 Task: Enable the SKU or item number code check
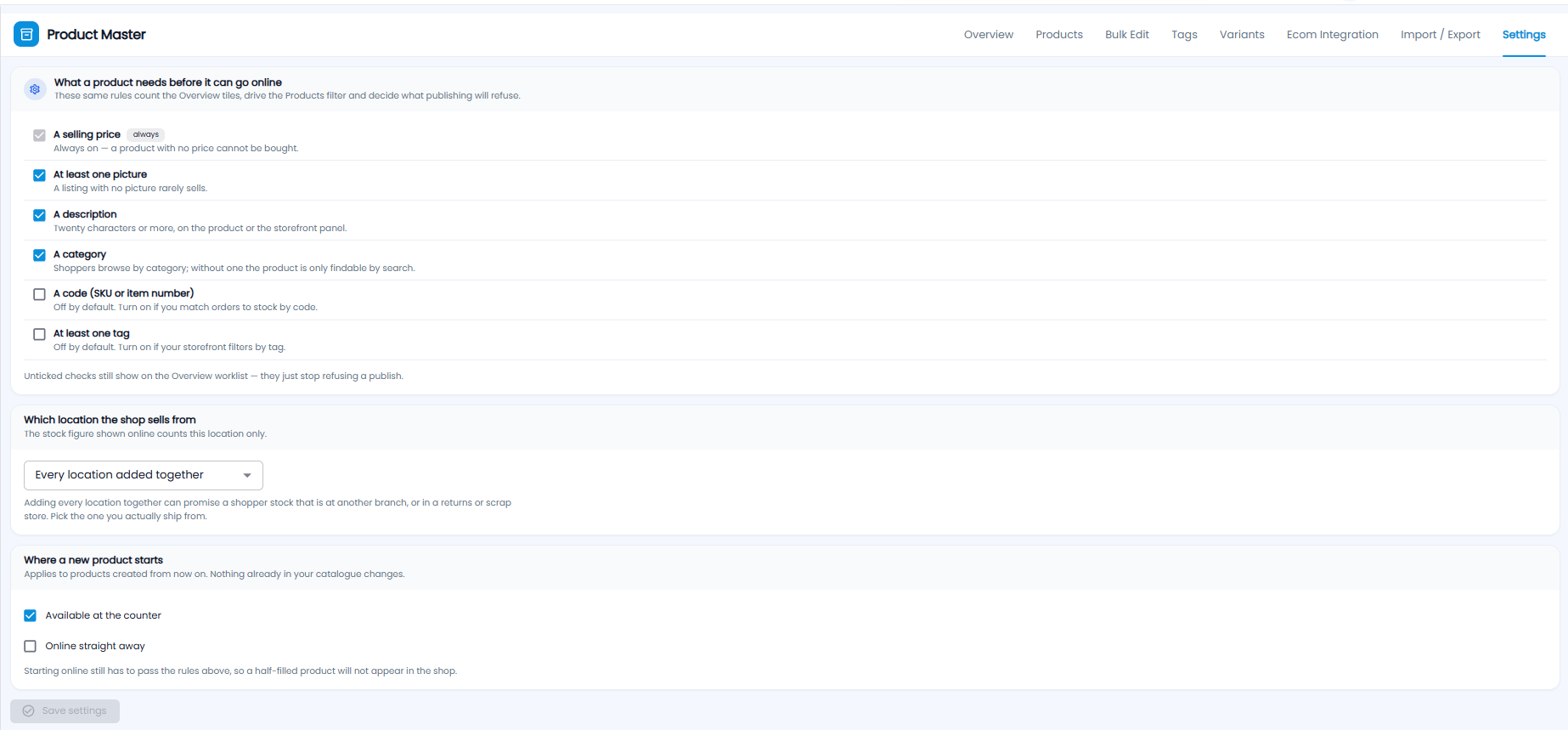tap(39, 294)
